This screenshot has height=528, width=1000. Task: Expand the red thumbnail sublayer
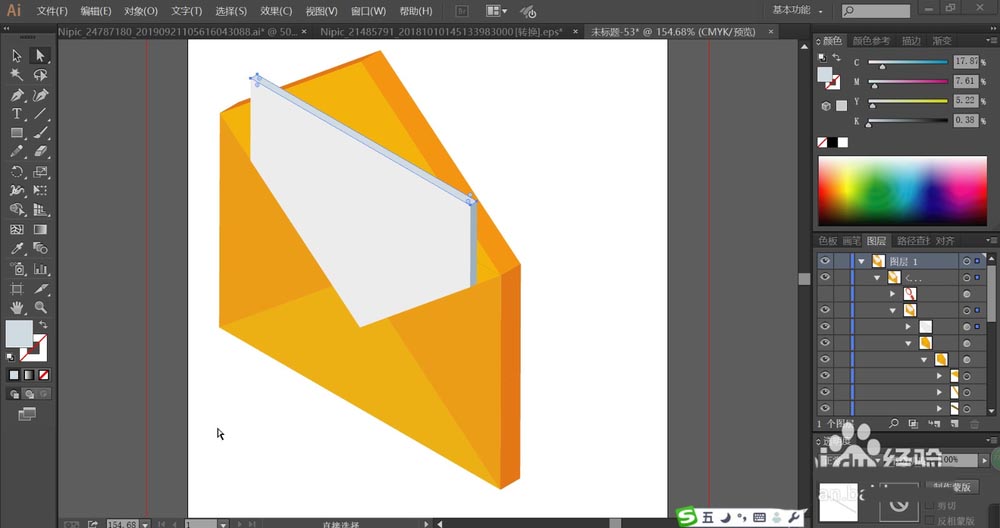pyautogui.click(x=893, y=294)
